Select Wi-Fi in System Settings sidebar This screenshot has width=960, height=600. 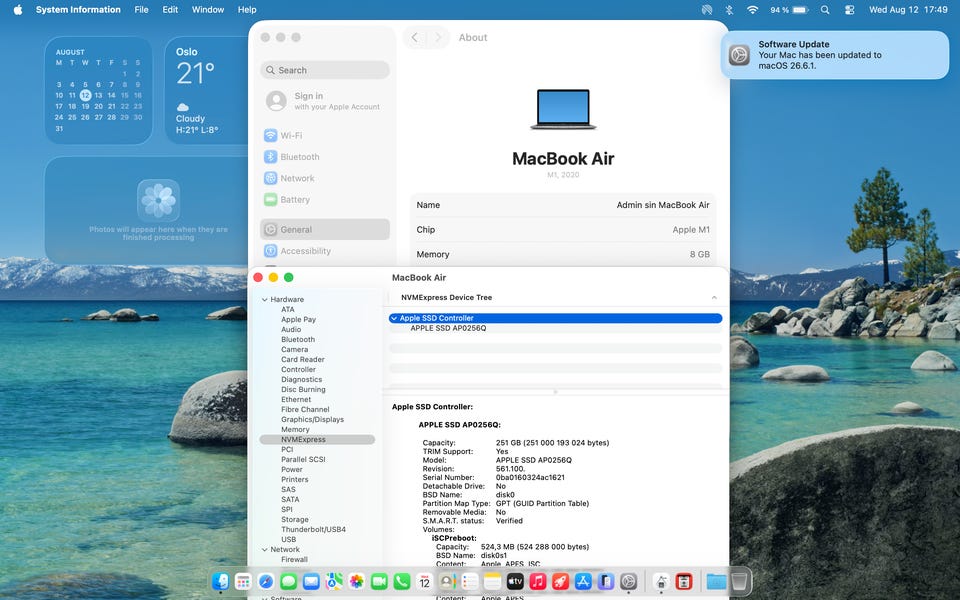(x=325, y=135)
